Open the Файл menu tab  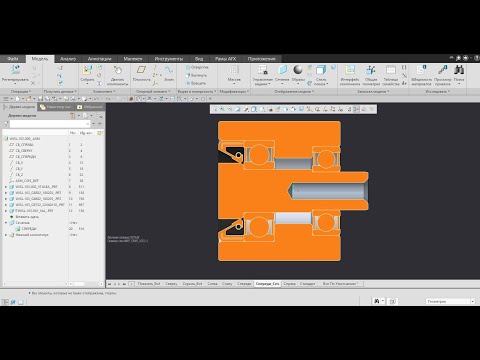13,59
